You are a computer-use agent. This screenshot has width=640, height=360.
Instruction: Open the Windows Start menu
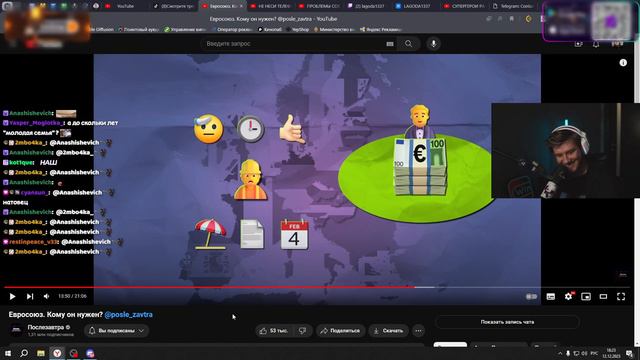(x=7, y=353)
